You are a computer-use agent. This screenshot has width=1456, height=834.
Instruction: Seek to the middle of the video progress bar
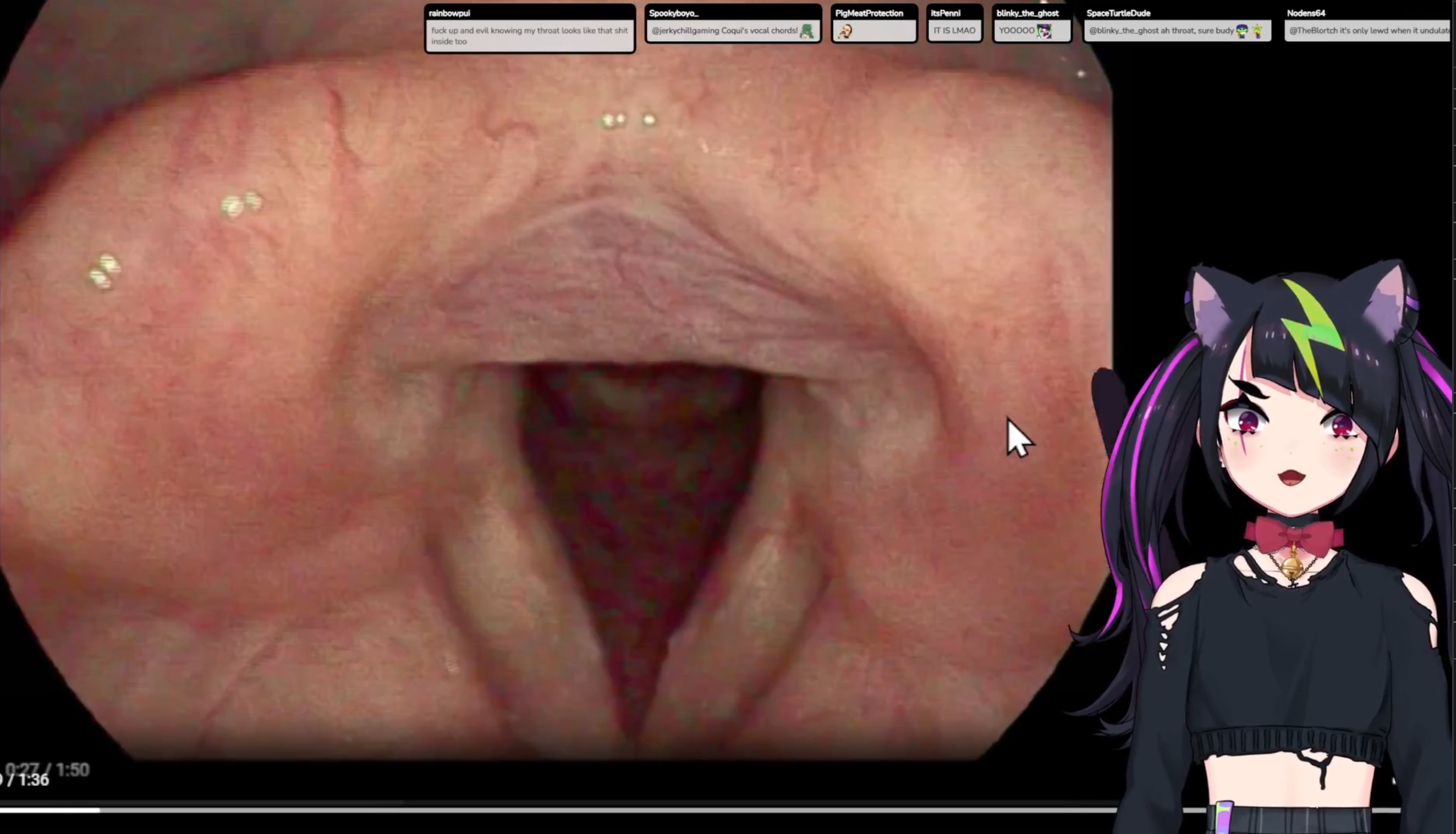(x=699, y=810)
